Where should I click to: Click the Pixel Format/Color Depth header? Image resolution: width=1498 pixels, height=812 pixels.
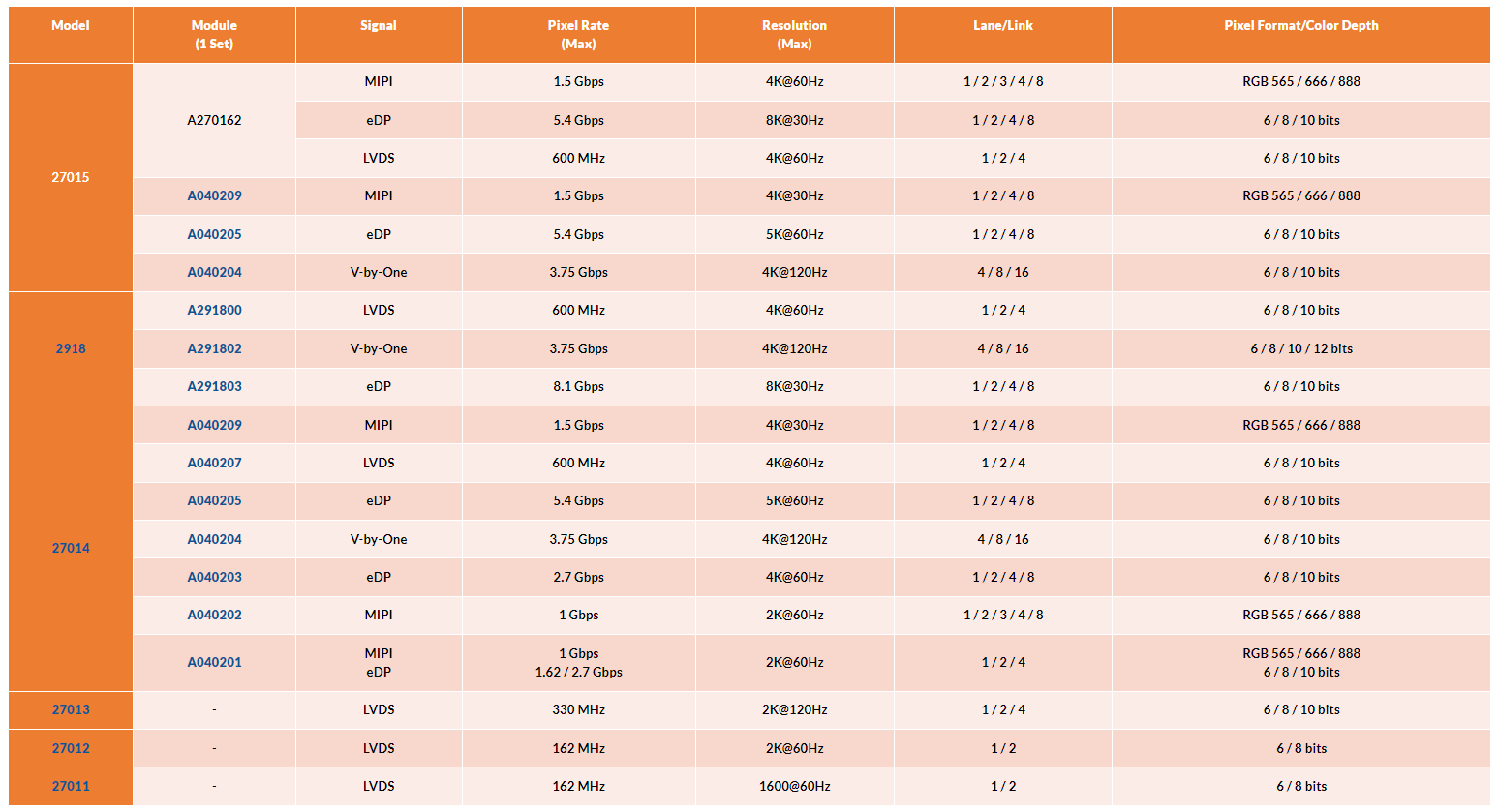1300,26
